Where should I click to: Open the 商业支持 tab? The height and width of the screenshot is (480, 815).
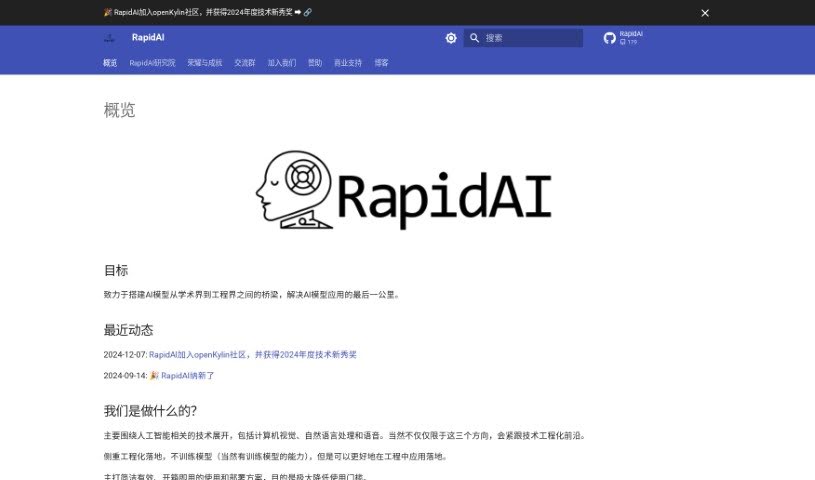click(x=348, y=63)
